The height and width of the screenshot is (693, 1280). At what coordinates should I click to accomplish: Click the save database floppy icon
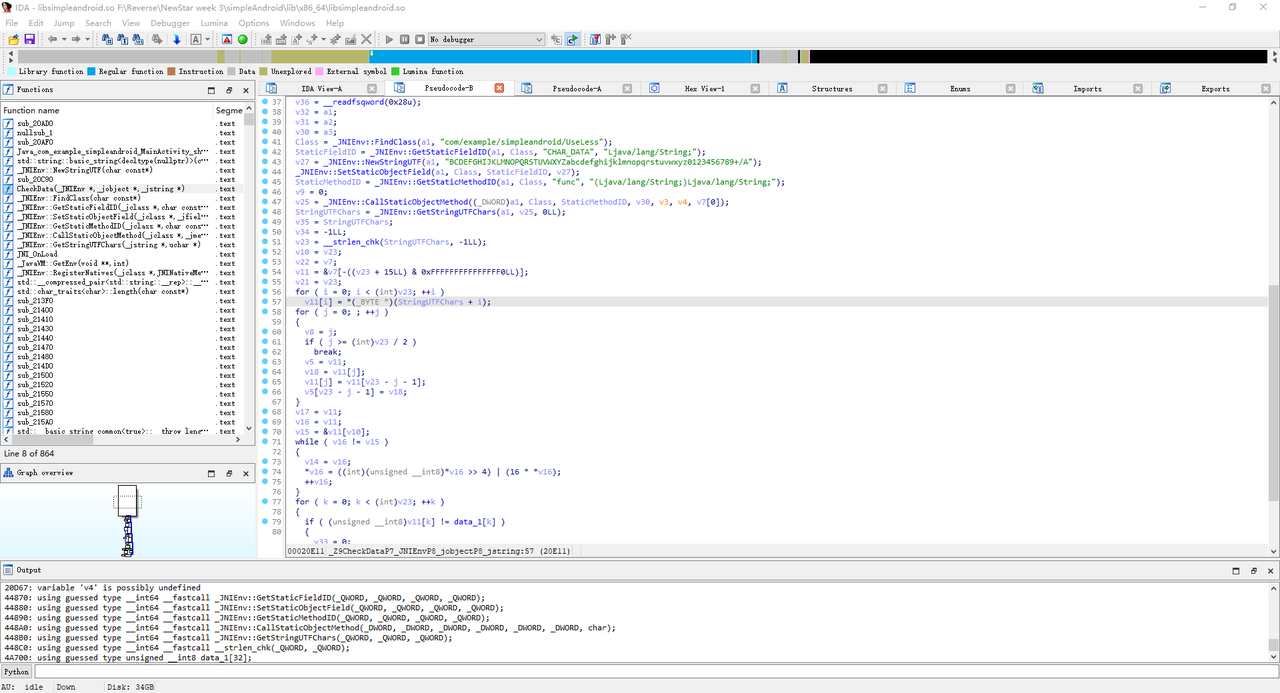point(29,39)
